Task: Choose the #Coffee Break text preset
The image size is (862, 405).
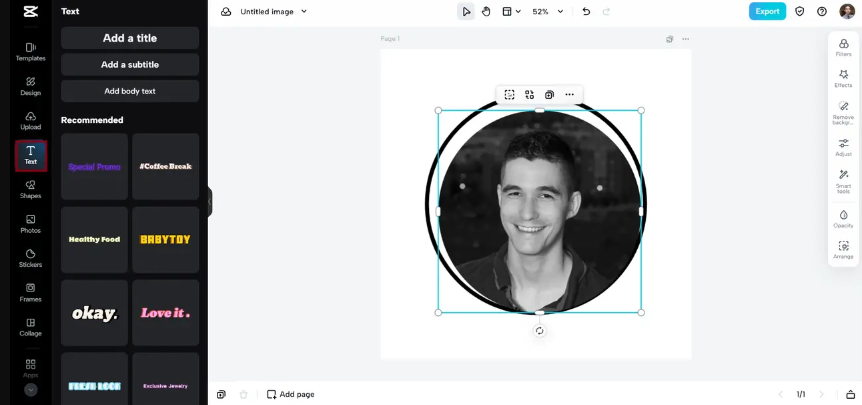Action: pos(165,167)
